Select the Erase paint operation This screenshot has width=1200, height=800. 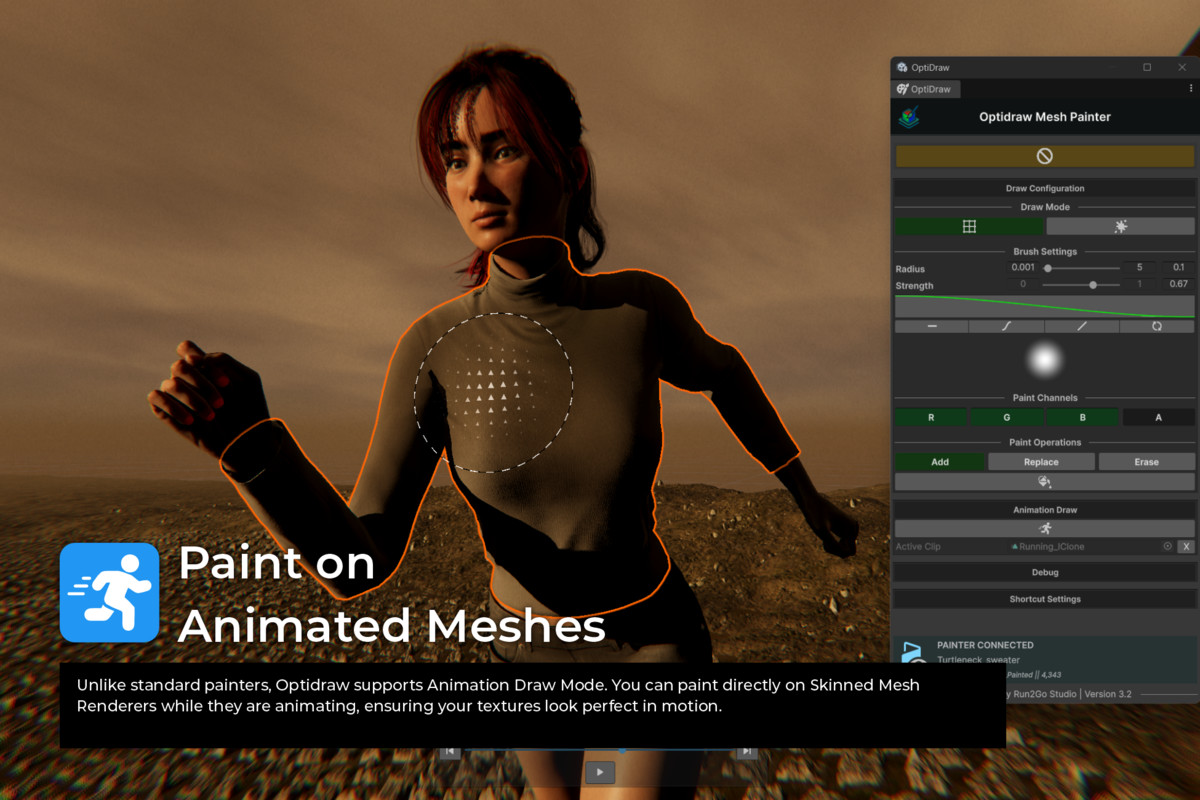[1146, 462]
